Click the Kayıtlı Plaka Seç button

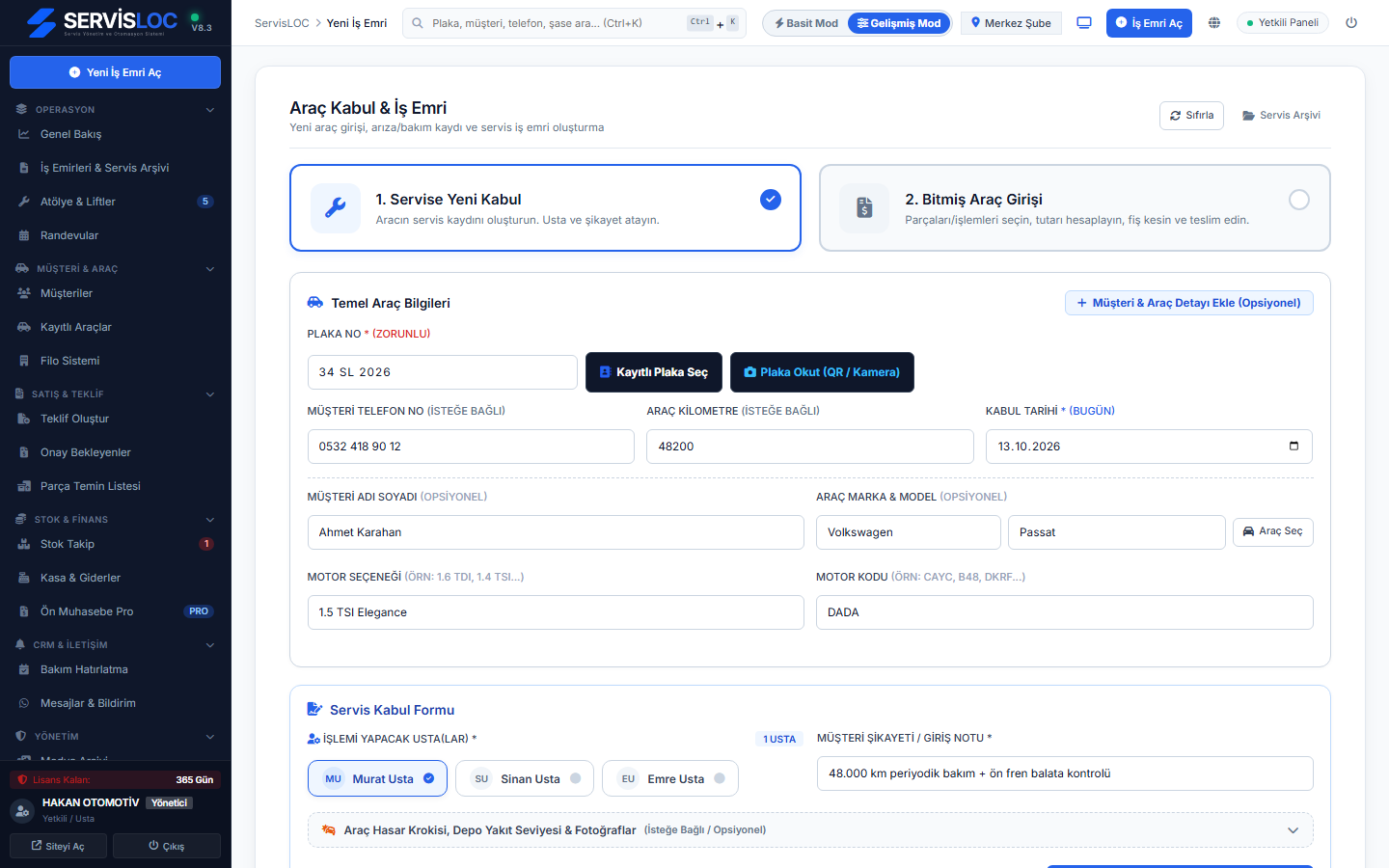(x=654, y=372)
